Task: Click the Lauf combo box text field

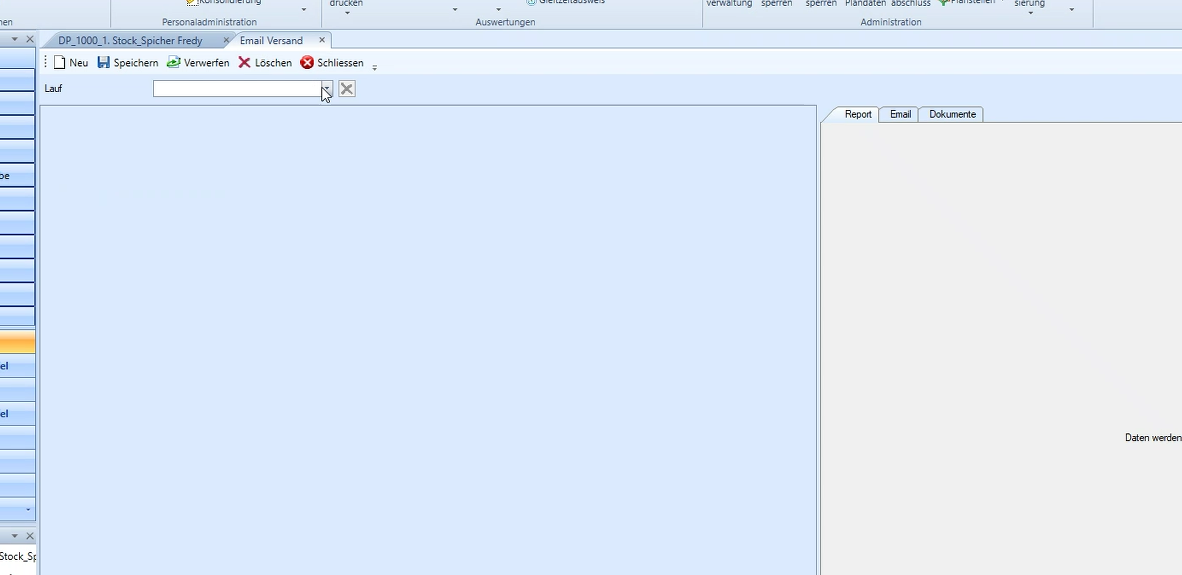Action: pyautogui.click(x=236, y=89)
